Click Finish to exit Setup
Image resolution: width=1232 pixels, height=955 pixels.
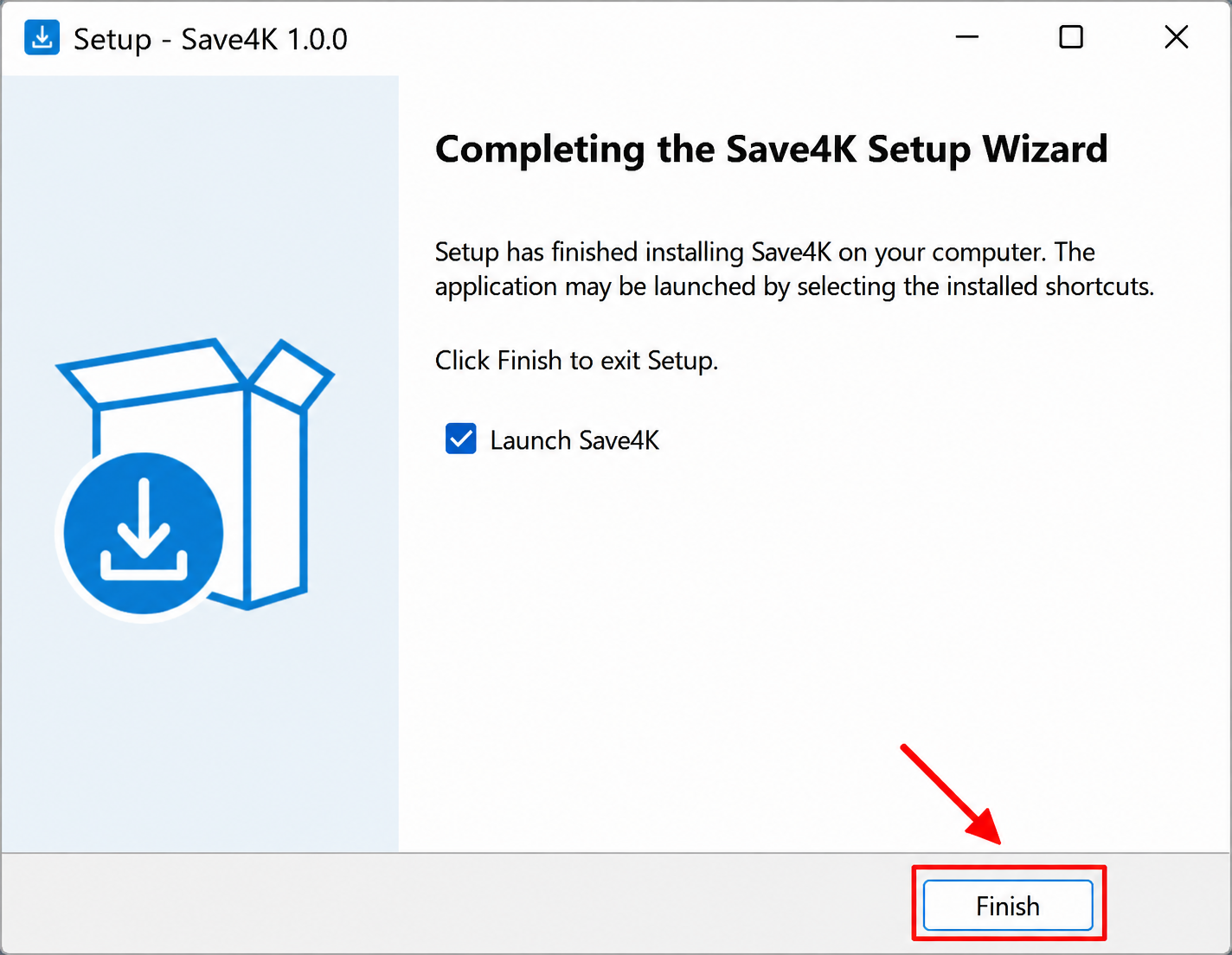click(x=1008, y=906)
